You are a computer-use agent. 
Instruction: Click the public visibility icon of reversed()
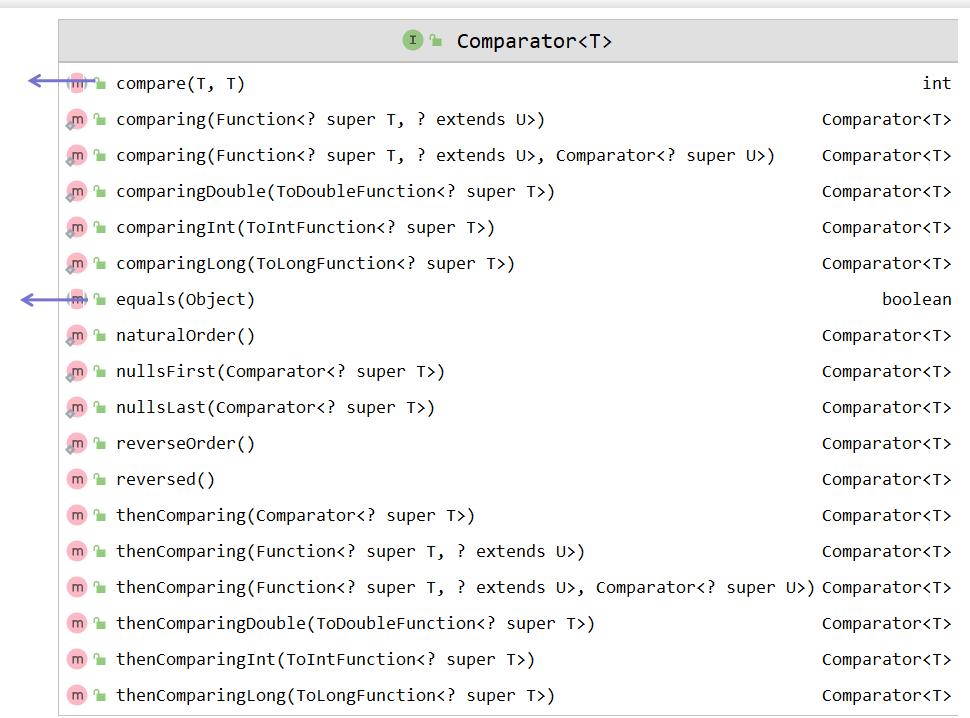[x=100, y=479]
